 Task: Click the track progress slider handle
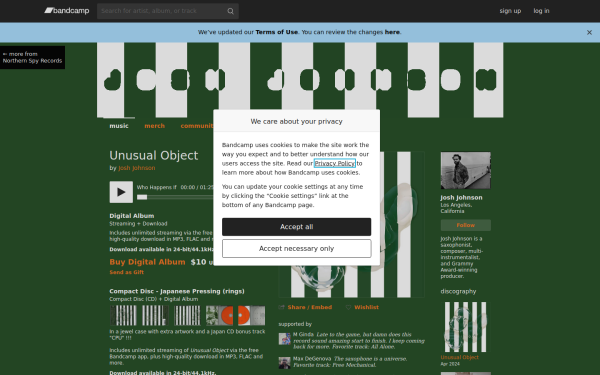coord(142,197)
